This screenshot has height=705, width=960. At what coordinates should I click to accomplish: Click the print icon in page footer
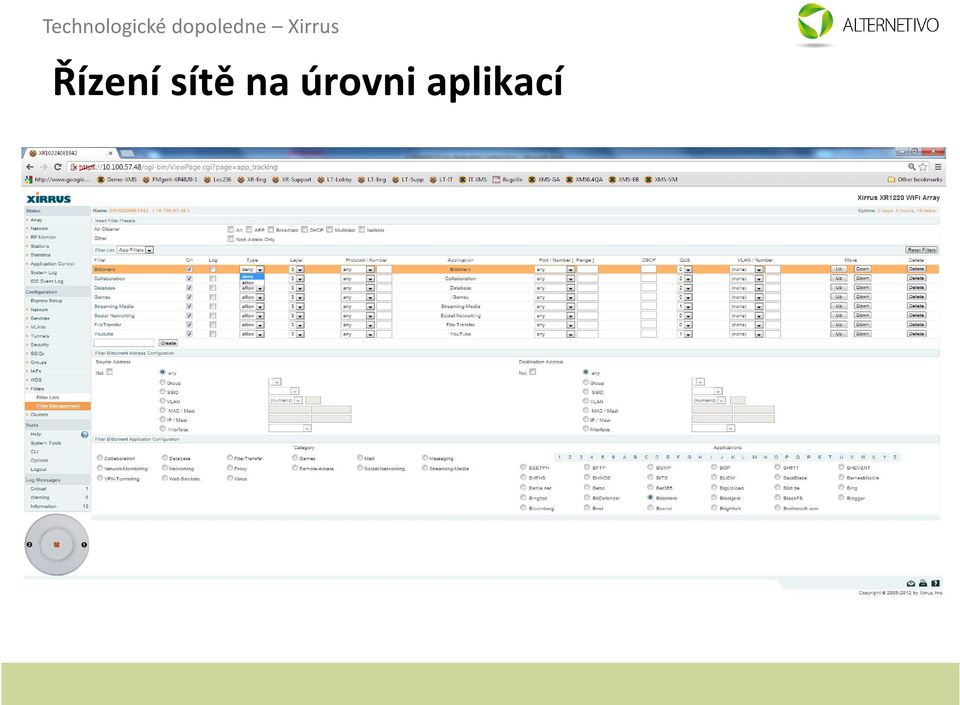point(923,584)
